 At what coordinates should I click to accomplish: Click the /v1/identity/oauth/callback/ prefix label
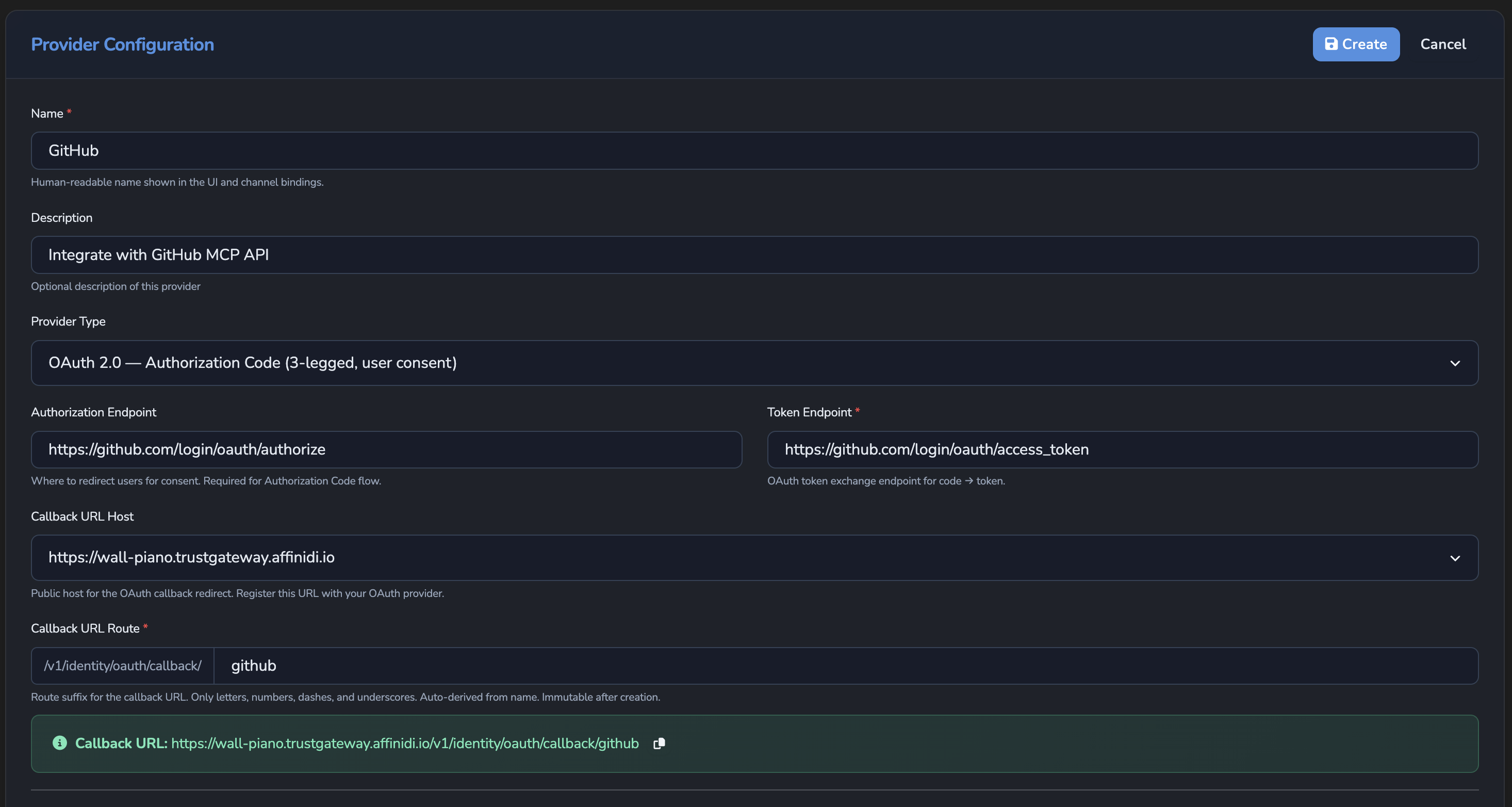click(123, 666)
